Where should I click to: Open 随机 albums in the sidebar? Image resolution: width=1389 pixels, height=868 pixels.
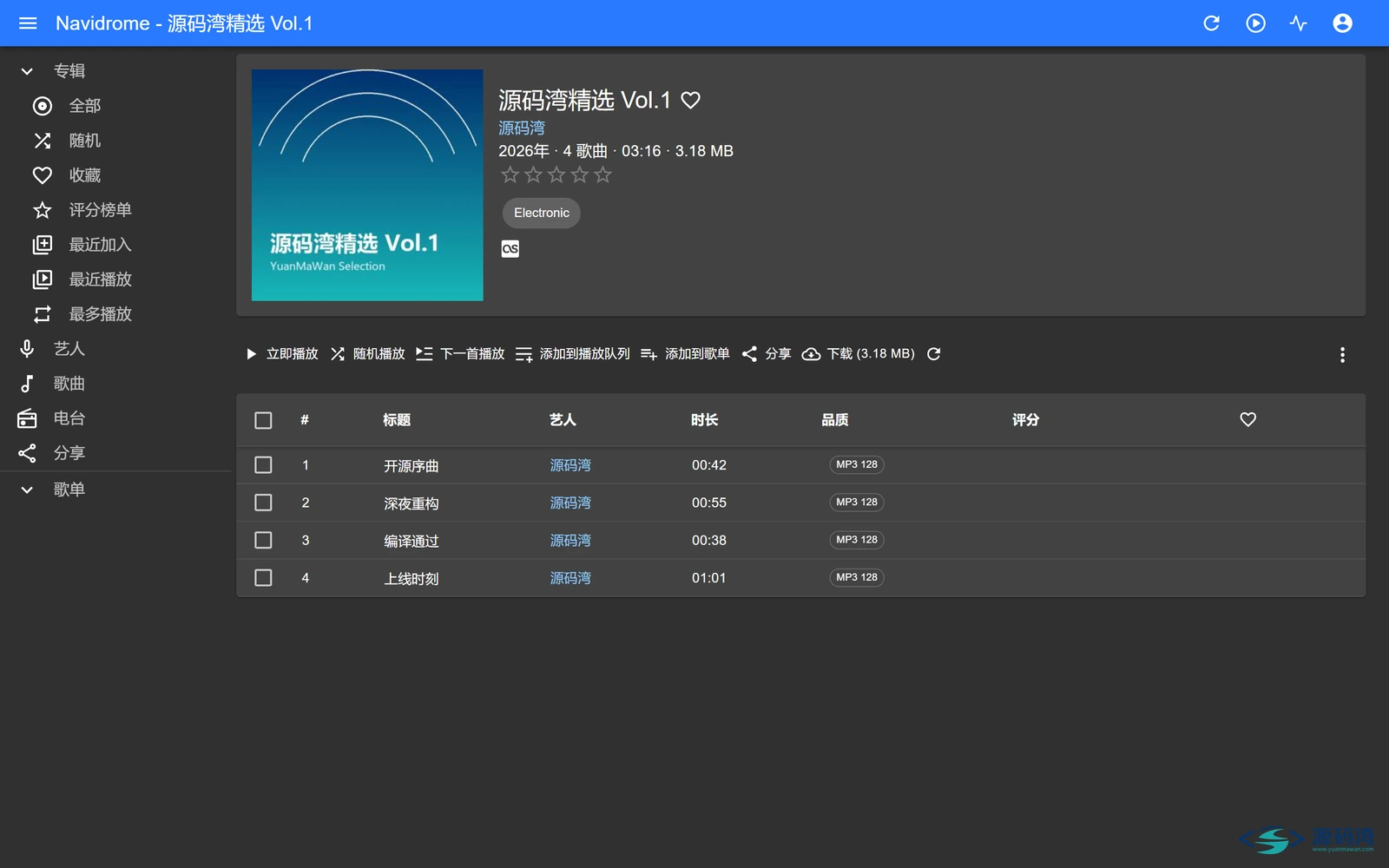pos(115,141)
